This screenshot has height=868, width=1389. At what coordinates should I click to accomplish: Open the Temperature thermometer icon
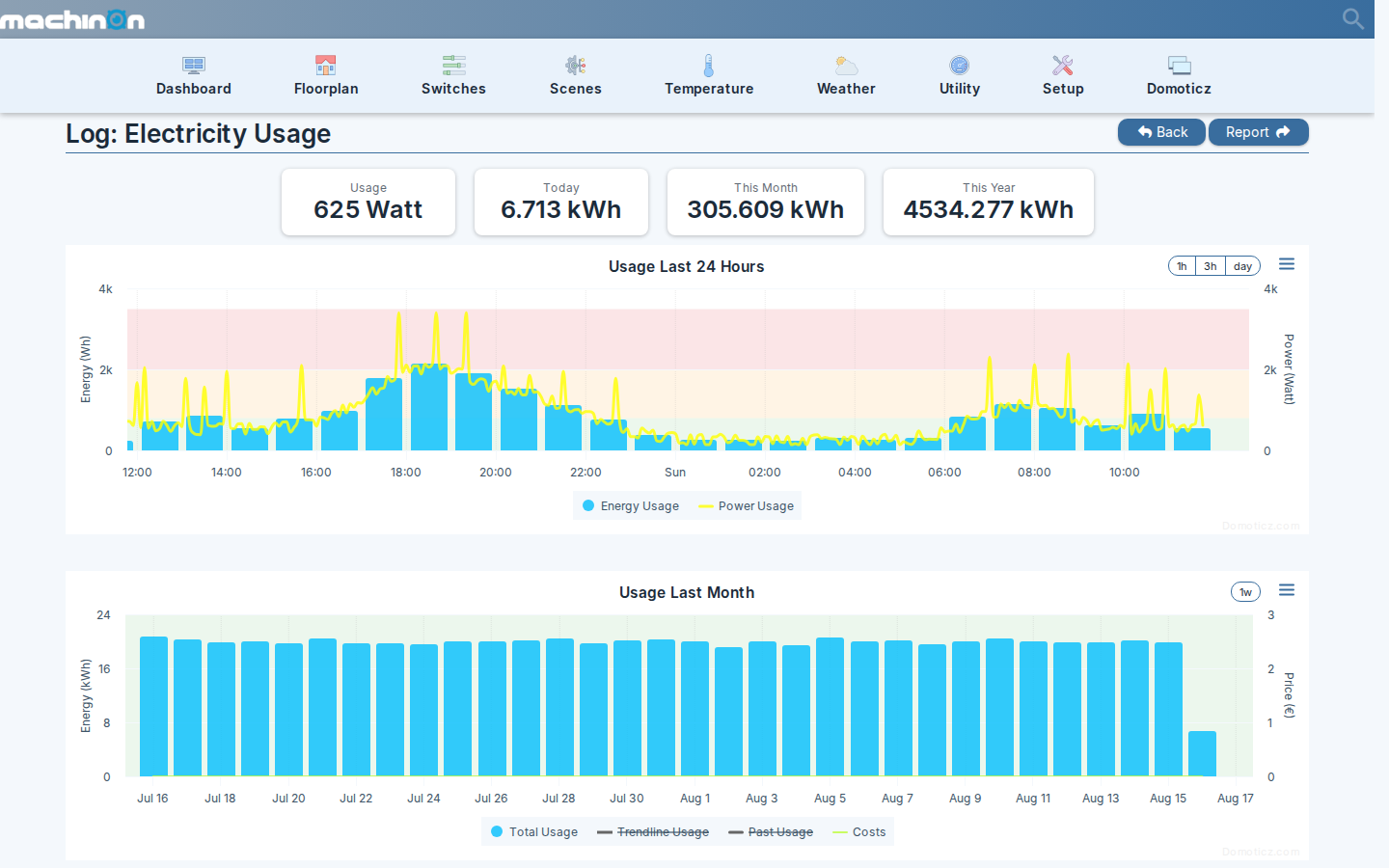(x=709, y=66)
